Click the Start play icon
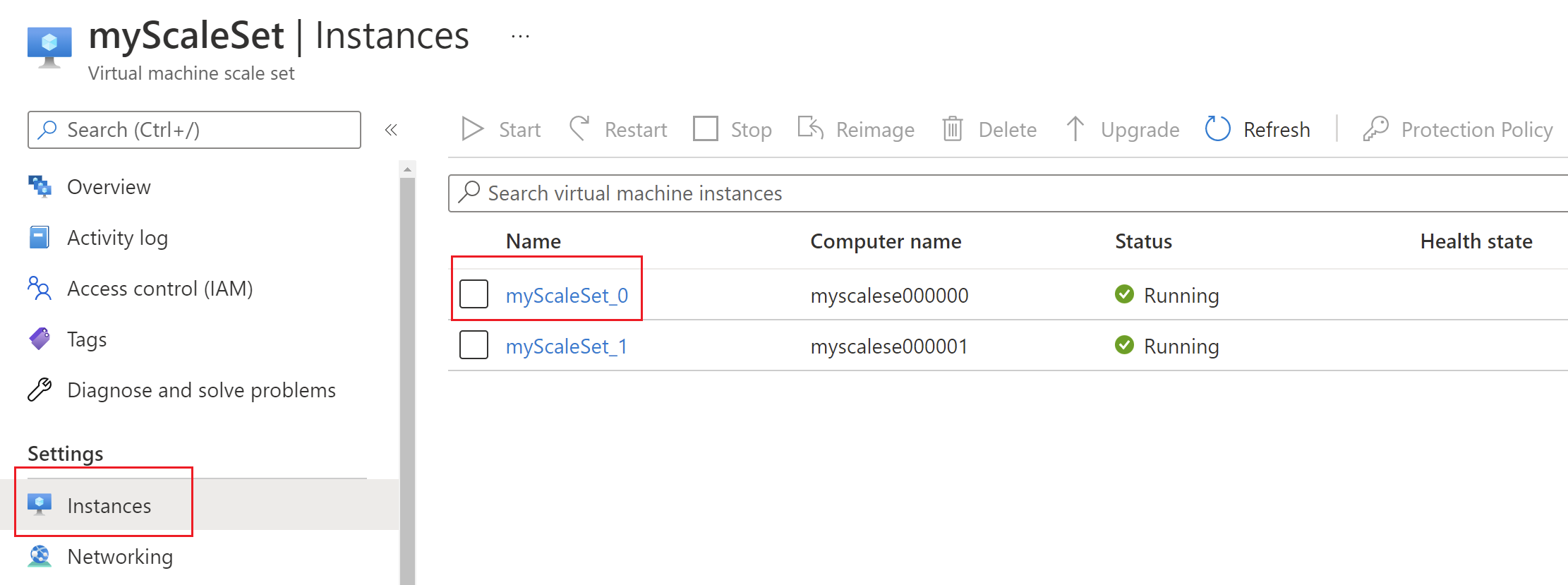This screenshot has width=1568, height=585. (472, 129)
